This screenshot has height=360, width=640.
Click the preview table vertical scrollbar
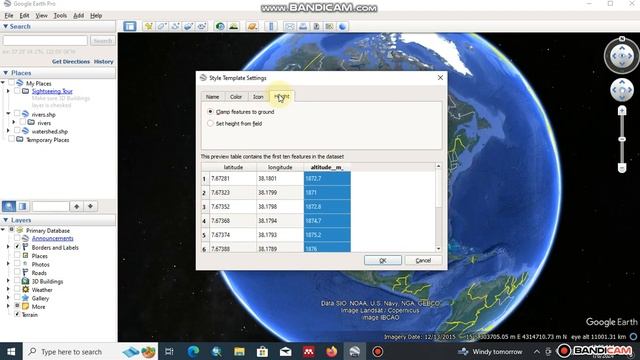[438, 207]
